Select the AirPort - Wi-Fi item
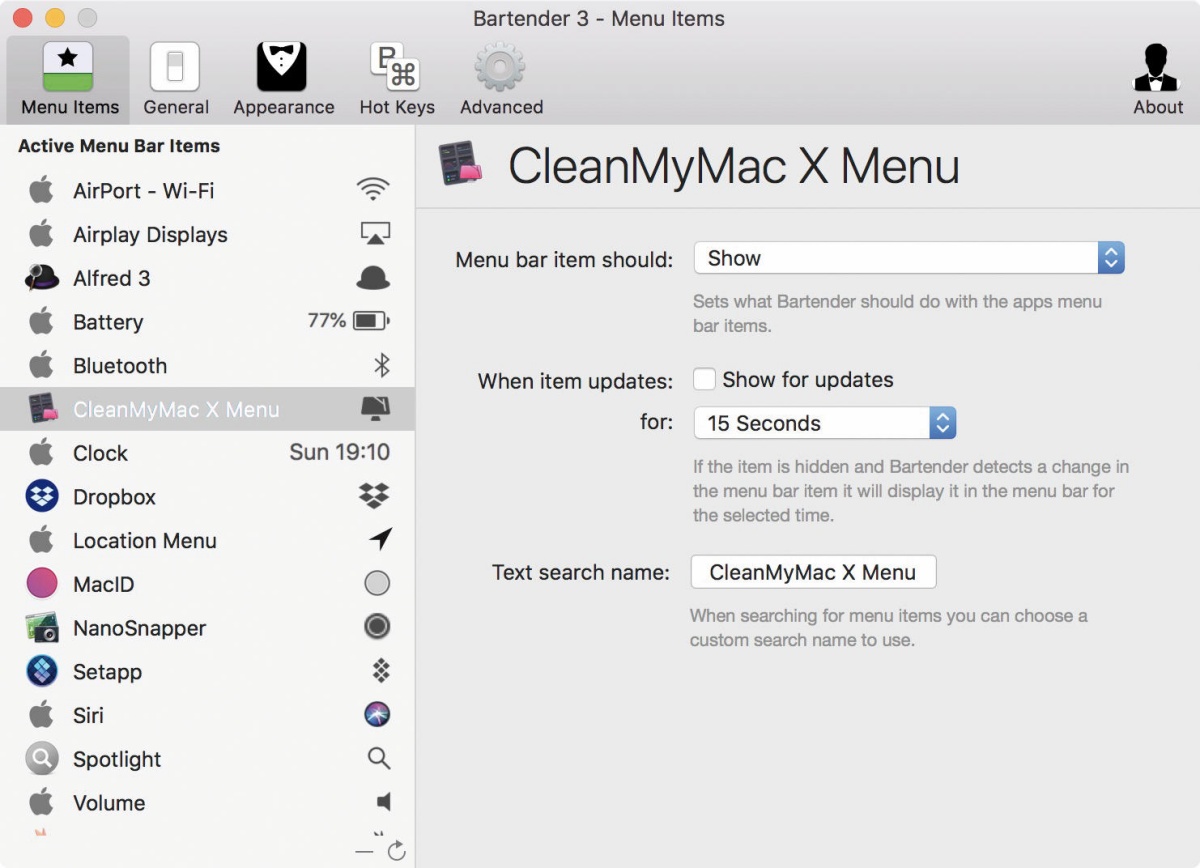This screenshot has height=868, width=1200. click(144, 190)
